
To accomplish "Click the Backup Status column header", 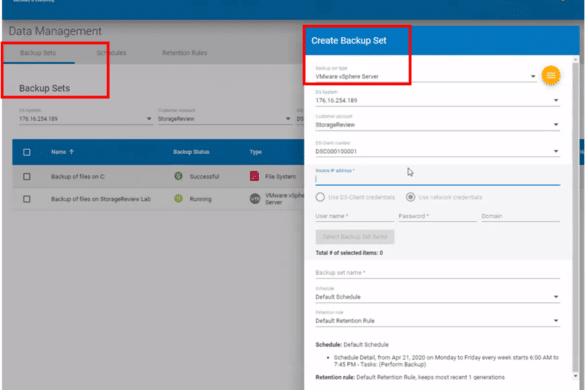I will 191,152.
